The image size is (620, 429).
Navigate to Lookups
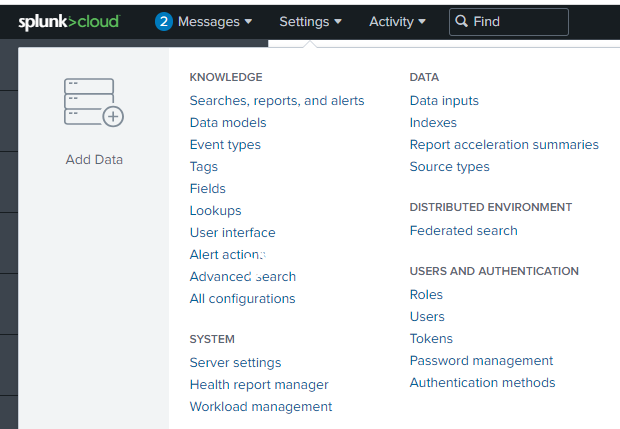tap(215, 211)
